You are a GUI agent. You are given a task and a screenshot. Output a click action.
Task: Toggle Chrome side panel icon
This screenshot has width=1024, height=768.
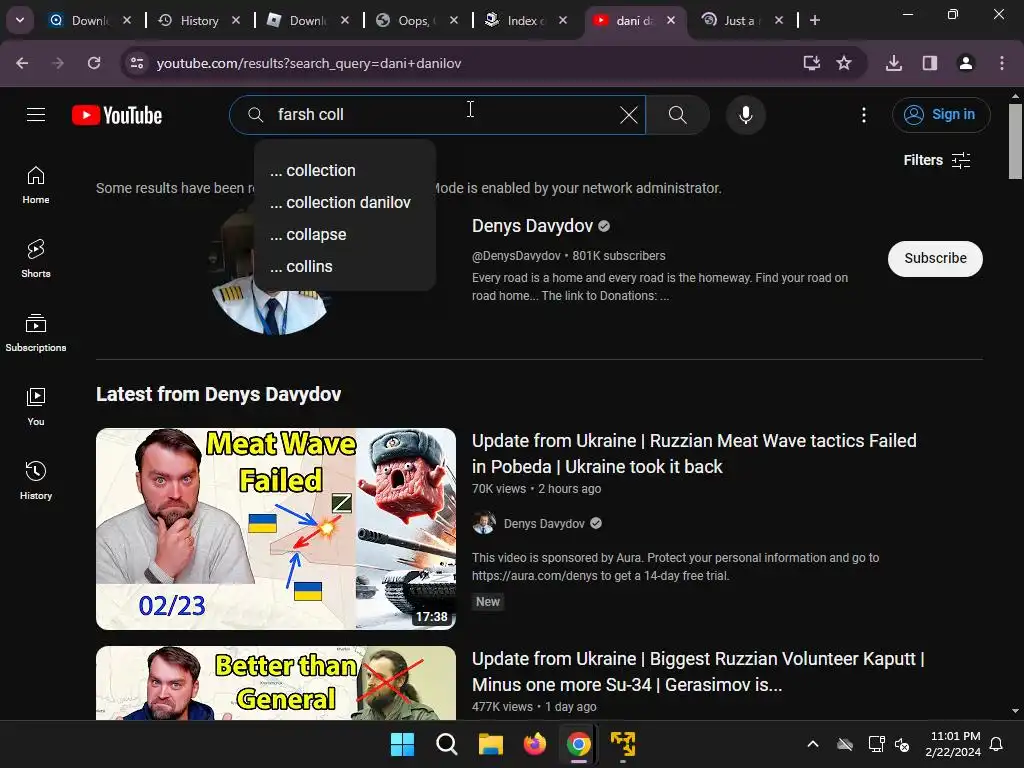click(930, 63)
